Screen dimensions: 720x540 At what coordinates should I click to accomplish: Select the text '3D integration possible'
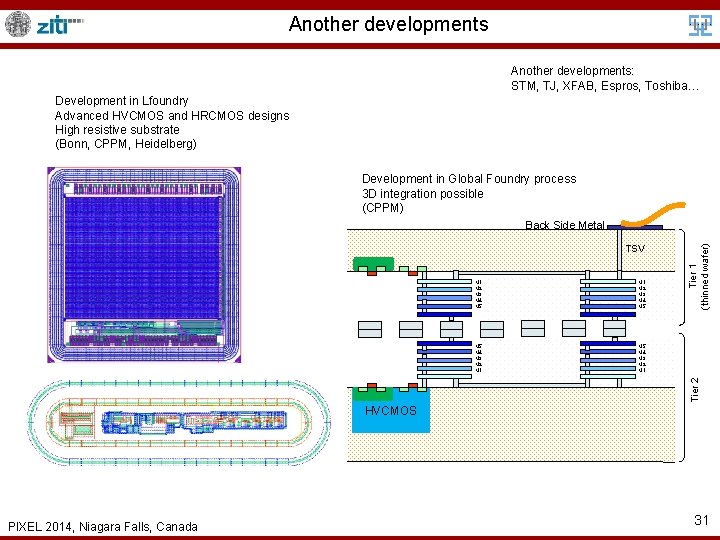click(x=422, y=193)
